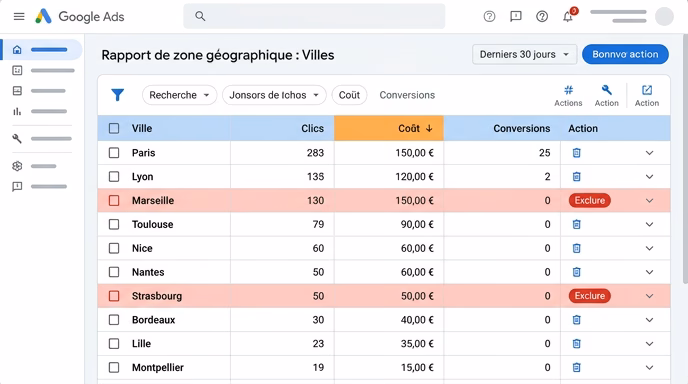The width and height of the screenshot is (688, 384).
Task: Open the wrench tools sidebar icon
Action: tap(17, 139)
